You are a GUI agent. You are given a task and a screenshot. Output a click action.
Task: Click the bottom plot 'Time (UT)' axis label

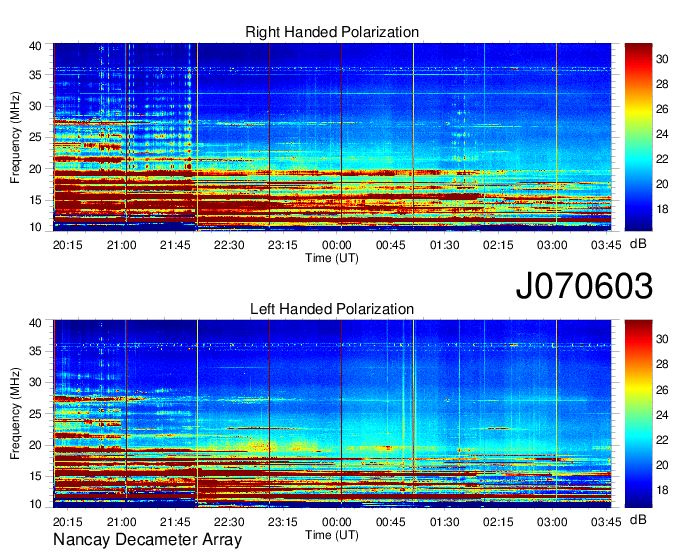pyautogui.click(x=332, y=535)
